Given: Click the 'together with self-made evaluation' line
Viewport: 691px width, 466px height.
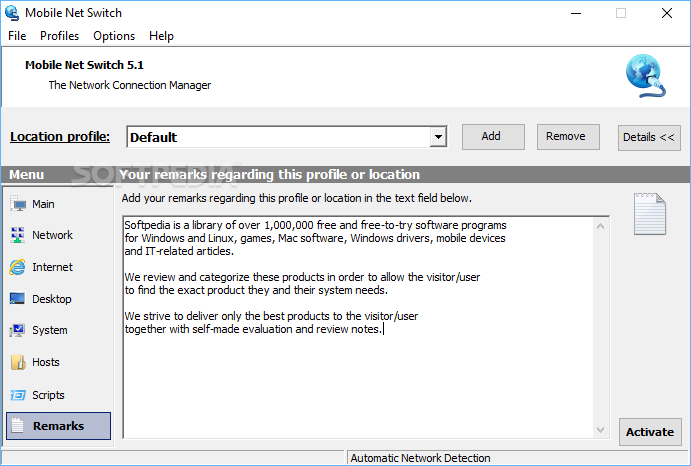Looking at the screenshot, I should 253,329.
